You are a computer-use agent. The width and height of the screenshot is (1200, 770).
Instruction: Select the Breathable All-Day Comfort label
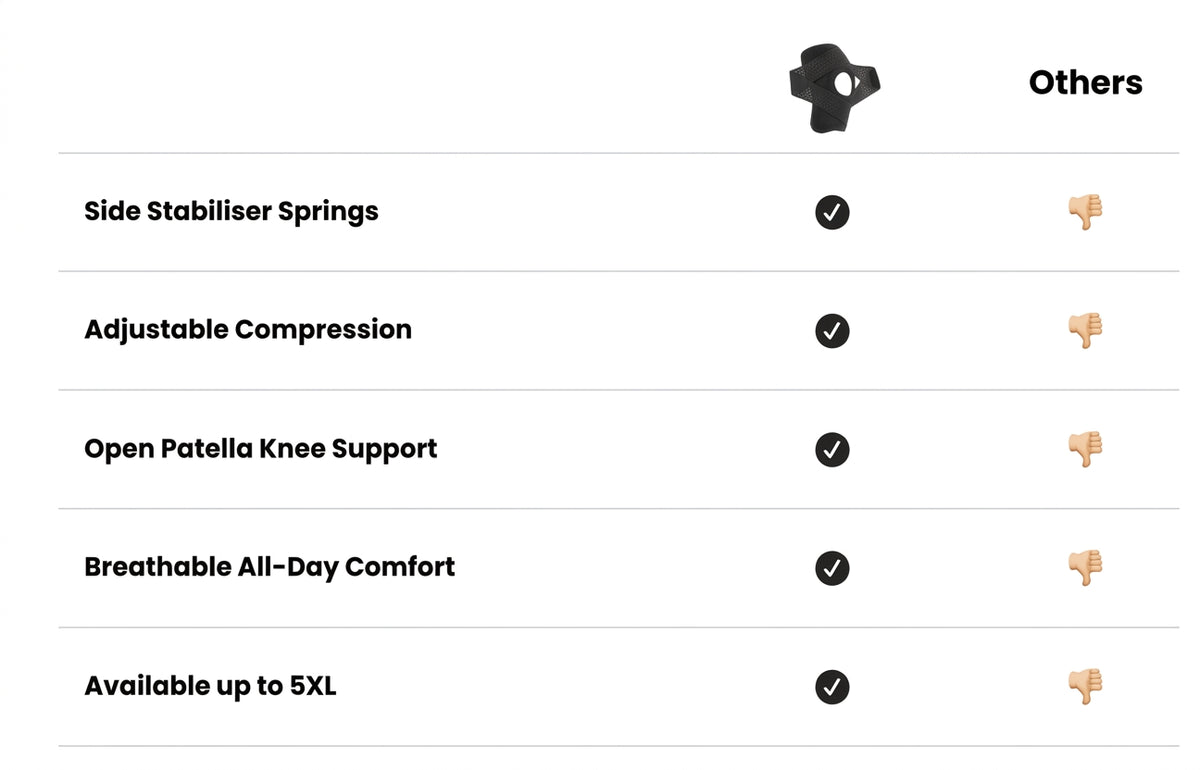(x=270, y=567)
